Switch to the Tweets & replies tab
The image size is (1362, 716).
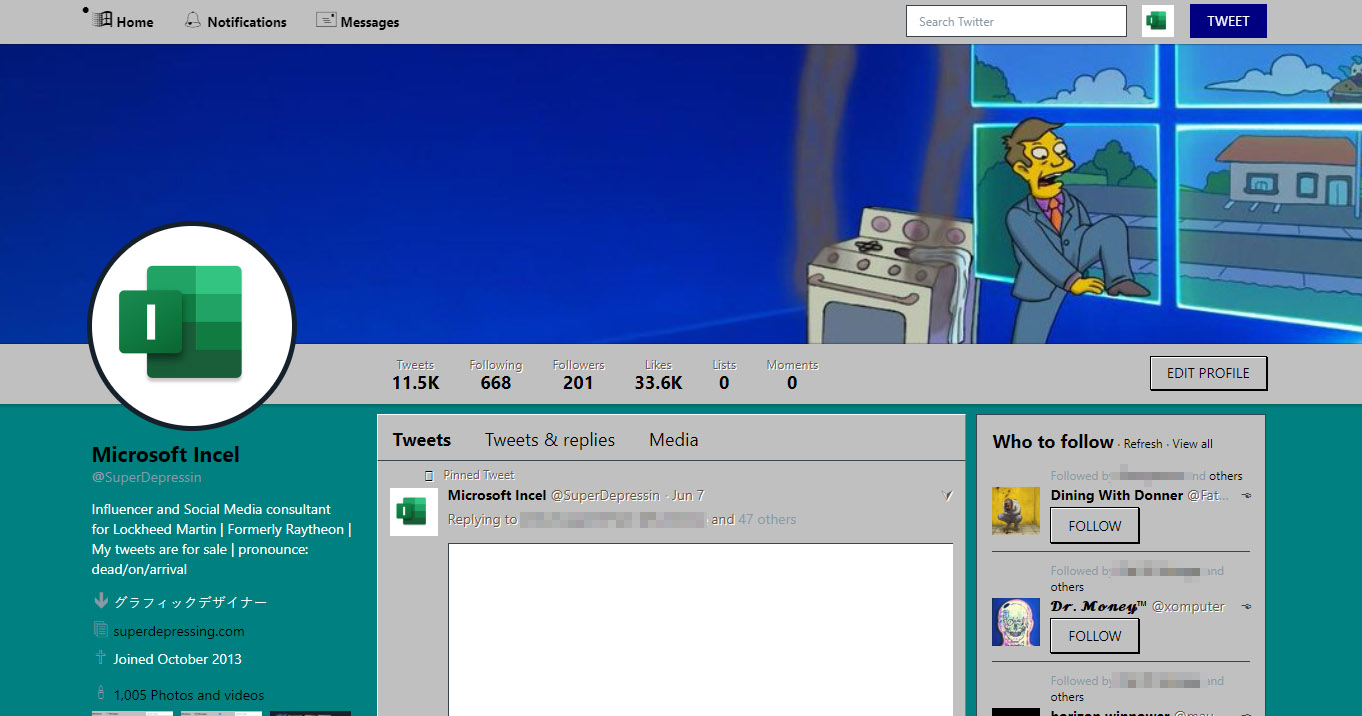(x=550, y=440)
